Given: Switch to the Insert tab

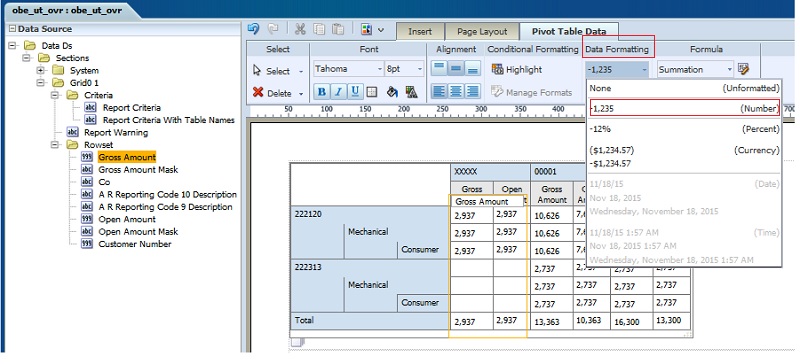Looking at the screenshot, I should pos(420,31).
